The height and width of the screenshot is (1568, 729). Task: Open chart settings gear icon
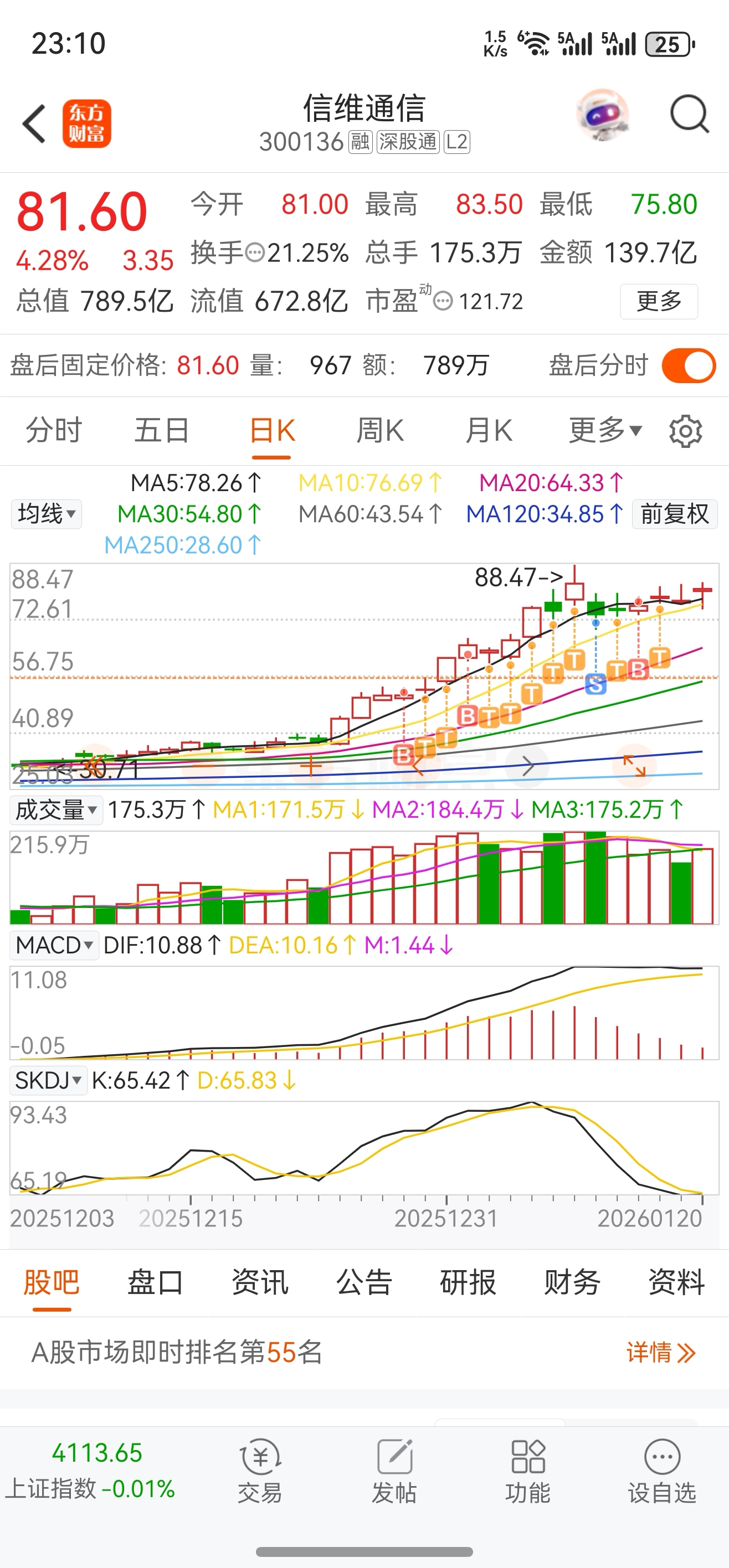(x=686, y=431)
